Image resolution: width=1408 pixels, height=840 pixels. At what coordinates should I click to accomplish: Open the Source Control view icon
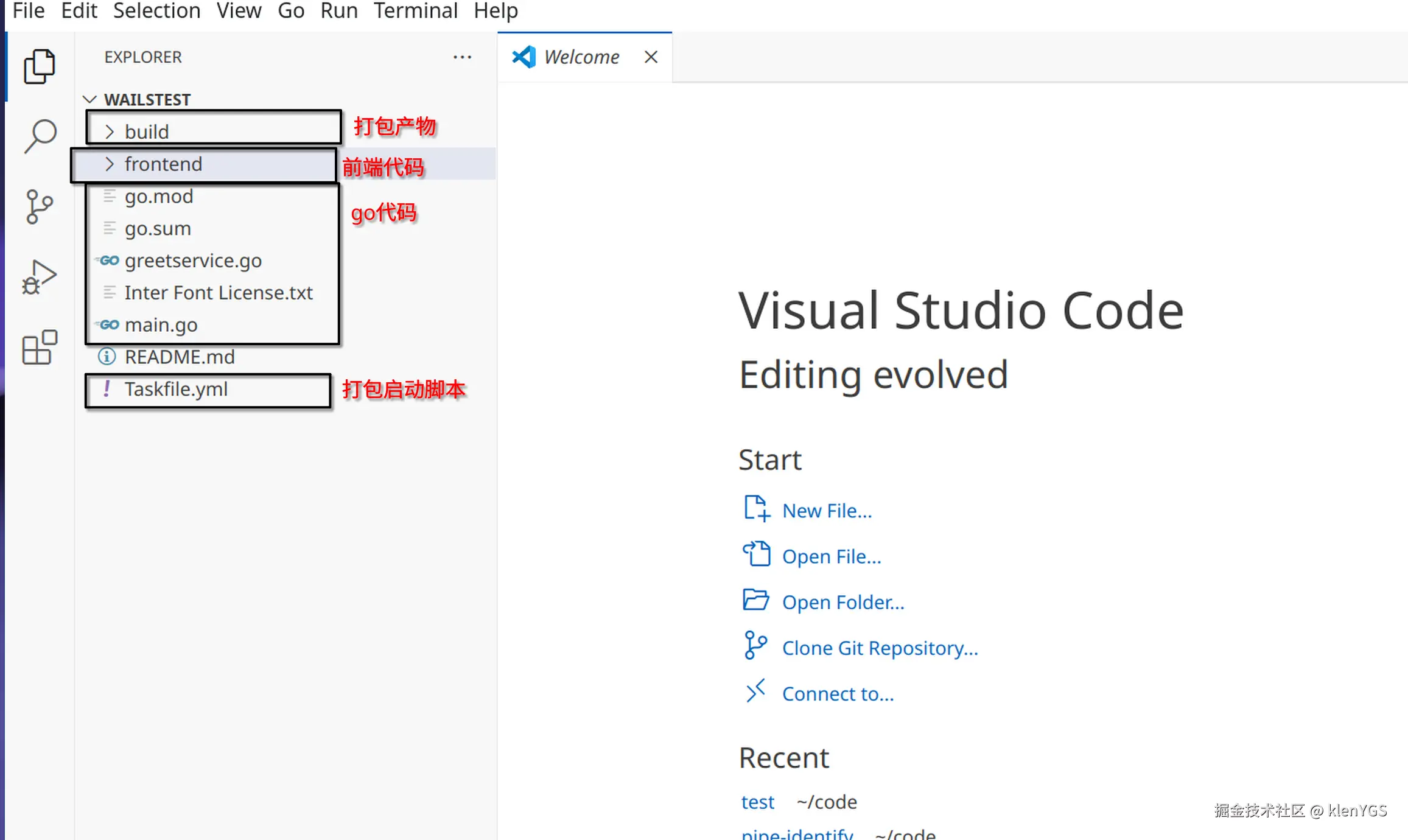point(40,207)
